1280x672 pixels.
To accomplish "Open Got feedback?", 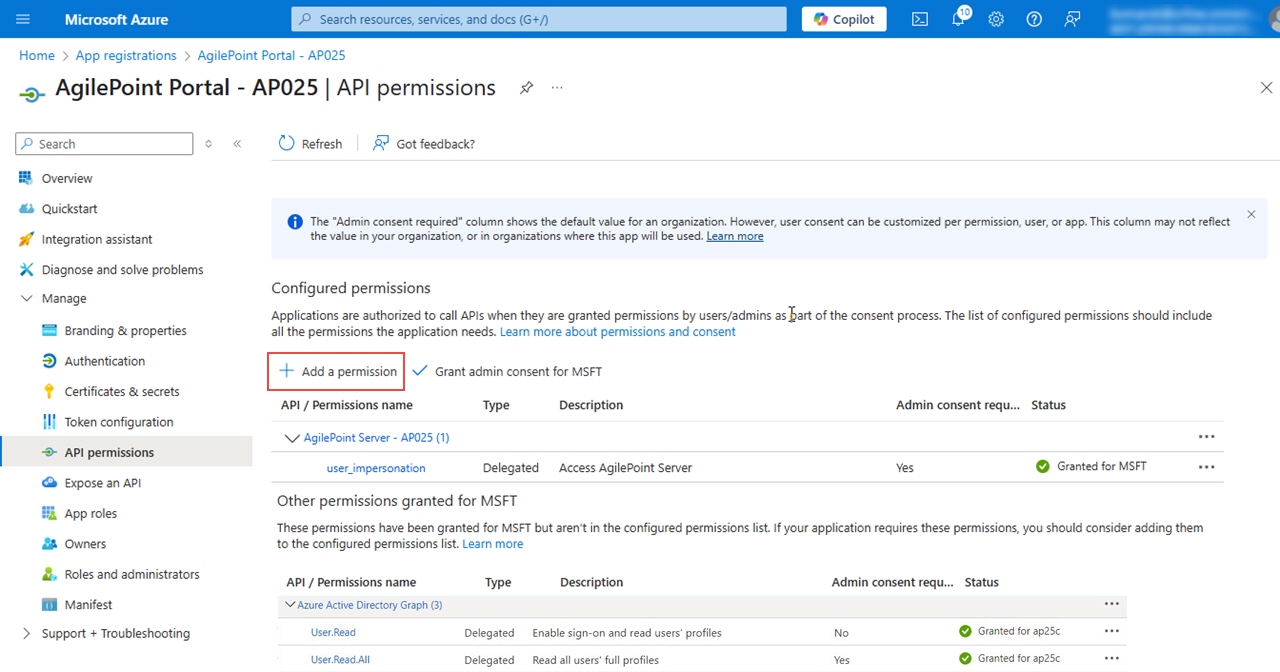I will [x=424, y=144].
